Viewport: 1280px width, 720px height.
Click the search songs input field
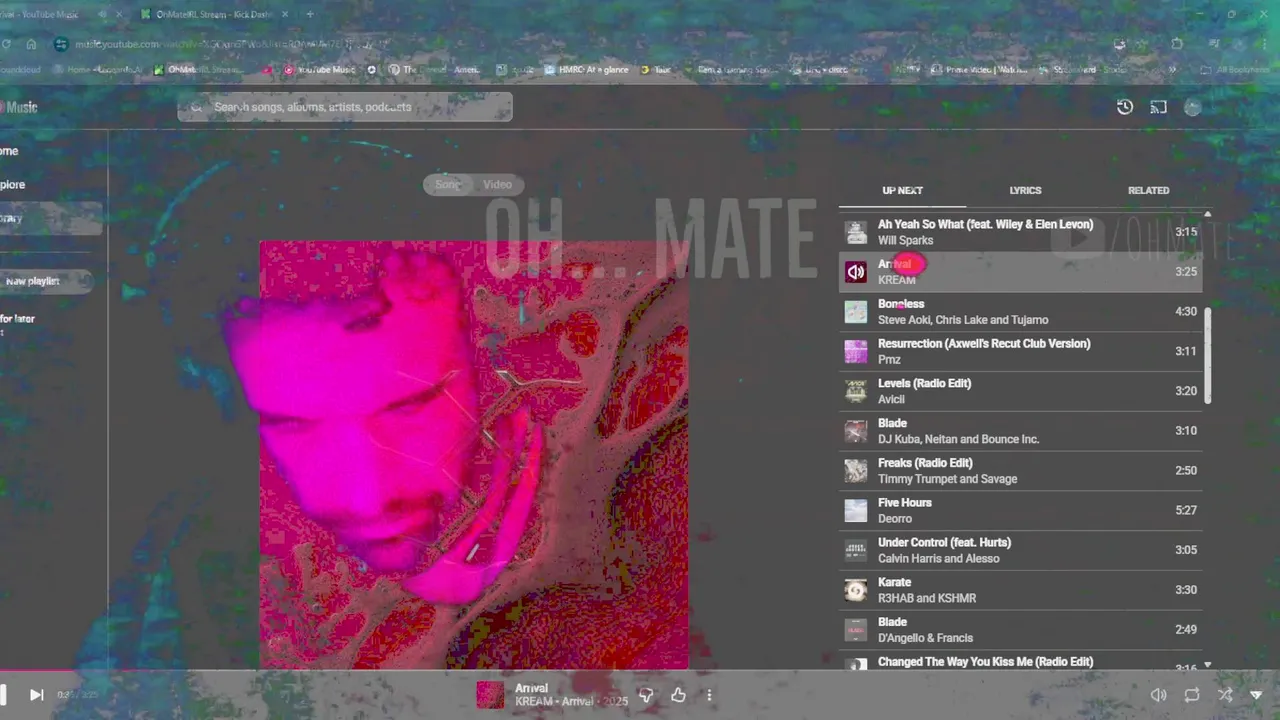coord(345,107)
